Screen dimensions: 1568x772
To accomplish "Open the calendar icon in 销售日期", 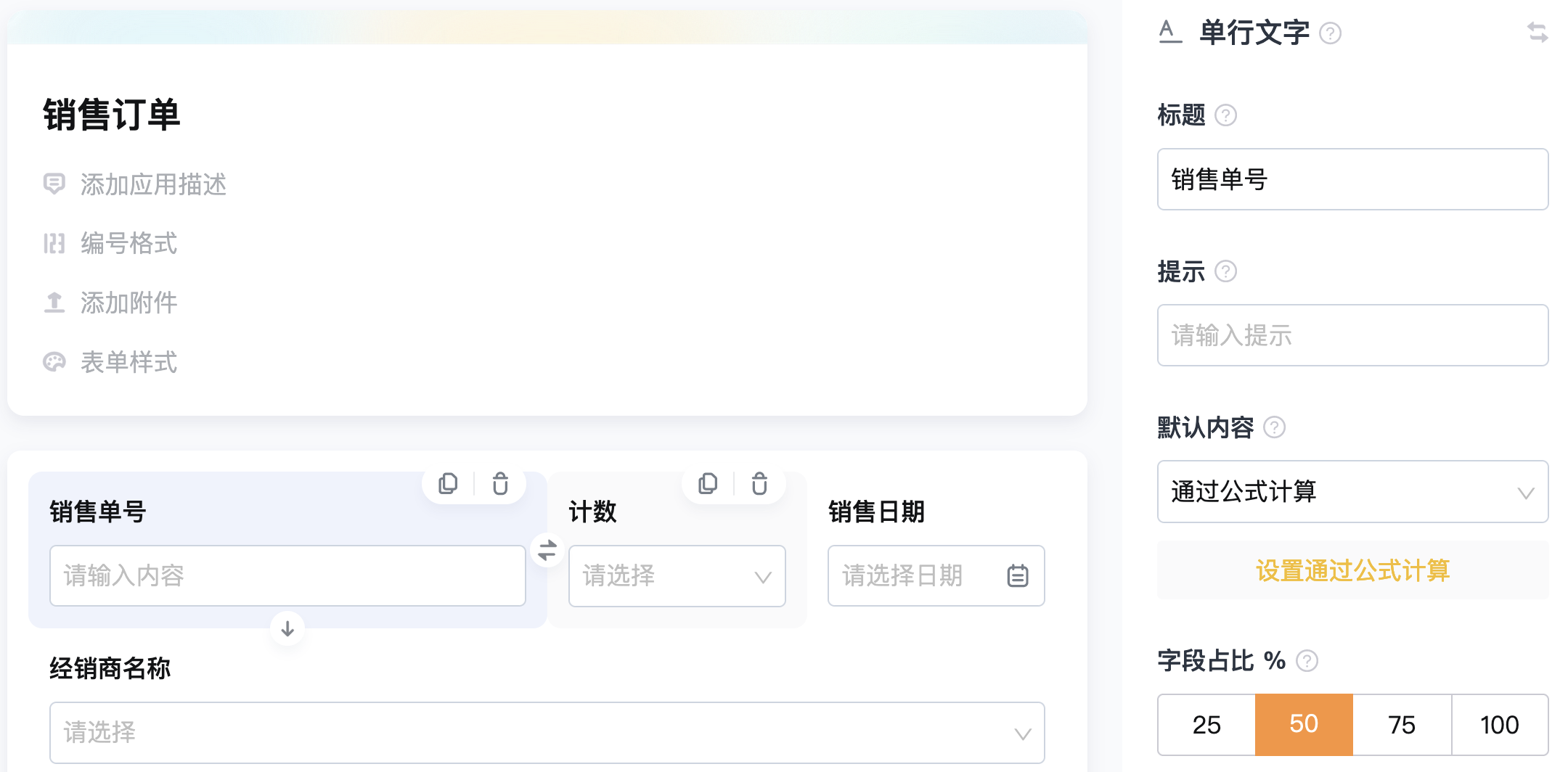I will pyautogui.click(x=1018, y=575).
